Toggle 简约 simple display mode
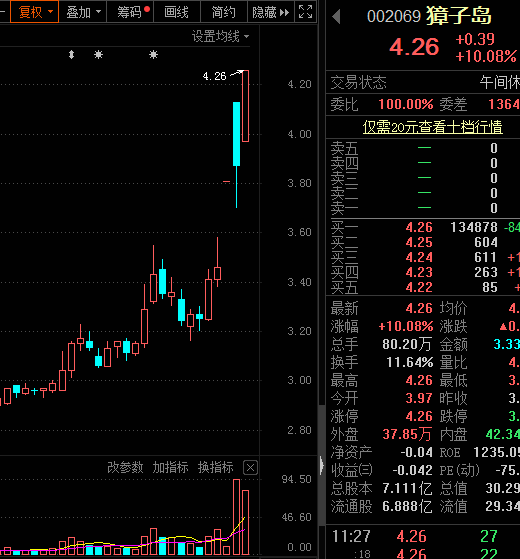The image size is (520, 559). click(x=224, y=12)
